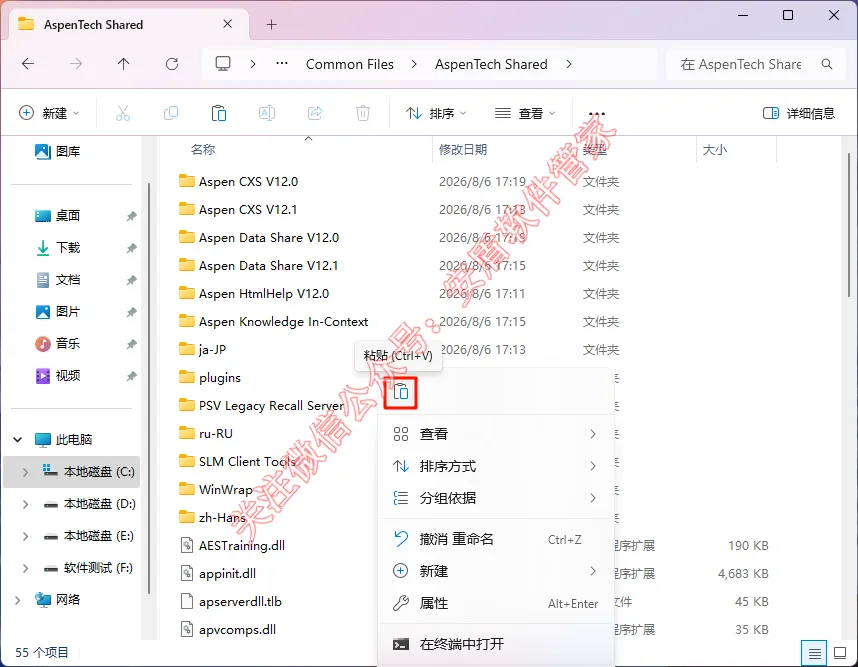This screenshot has width=858, height=667.
Task: Switch to large thumbnails view icon in status bar
Action: tap(840, 653)
